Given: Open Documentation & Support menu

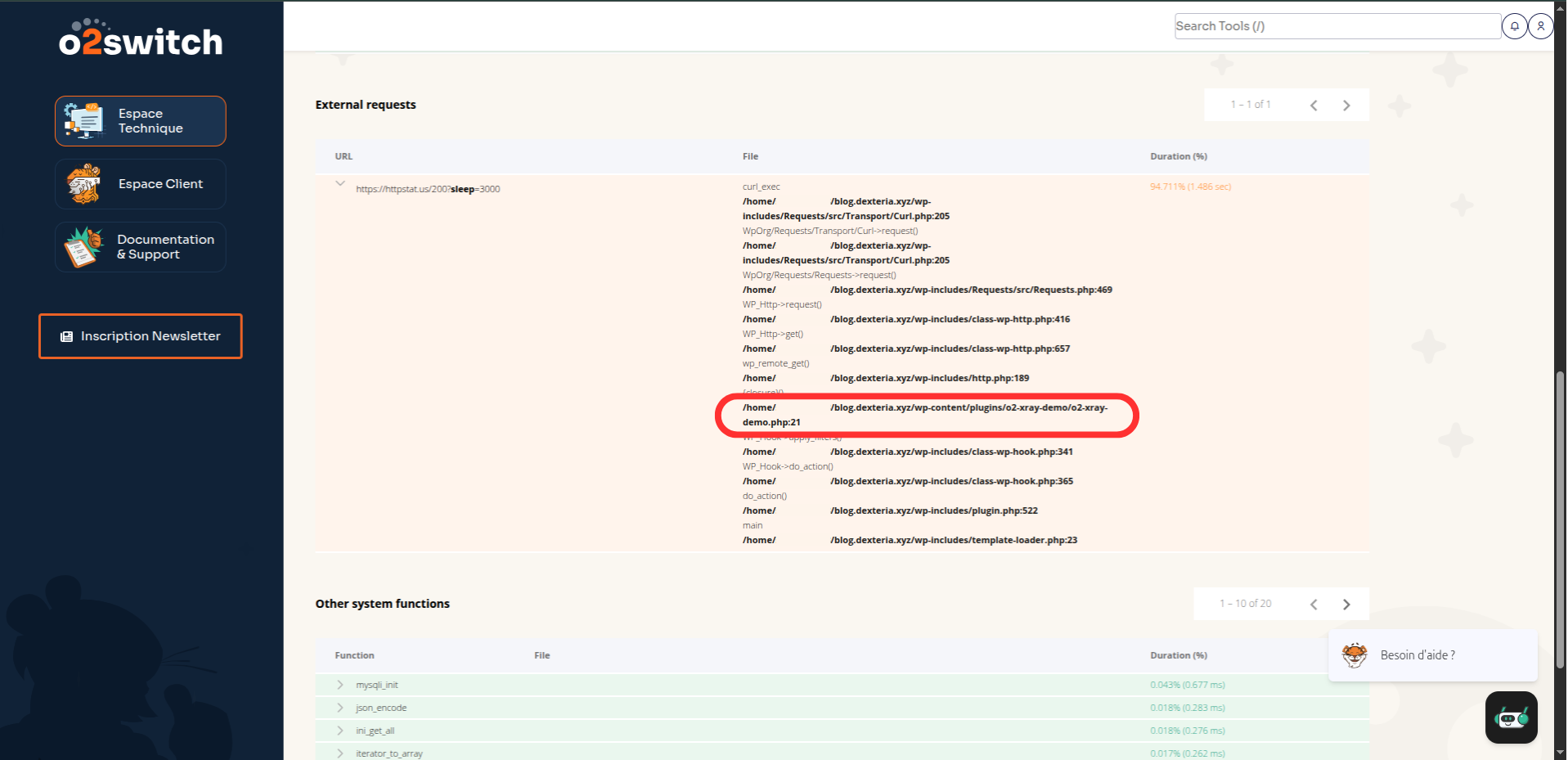Looking at the screenshot, I should tap(141, 247).
